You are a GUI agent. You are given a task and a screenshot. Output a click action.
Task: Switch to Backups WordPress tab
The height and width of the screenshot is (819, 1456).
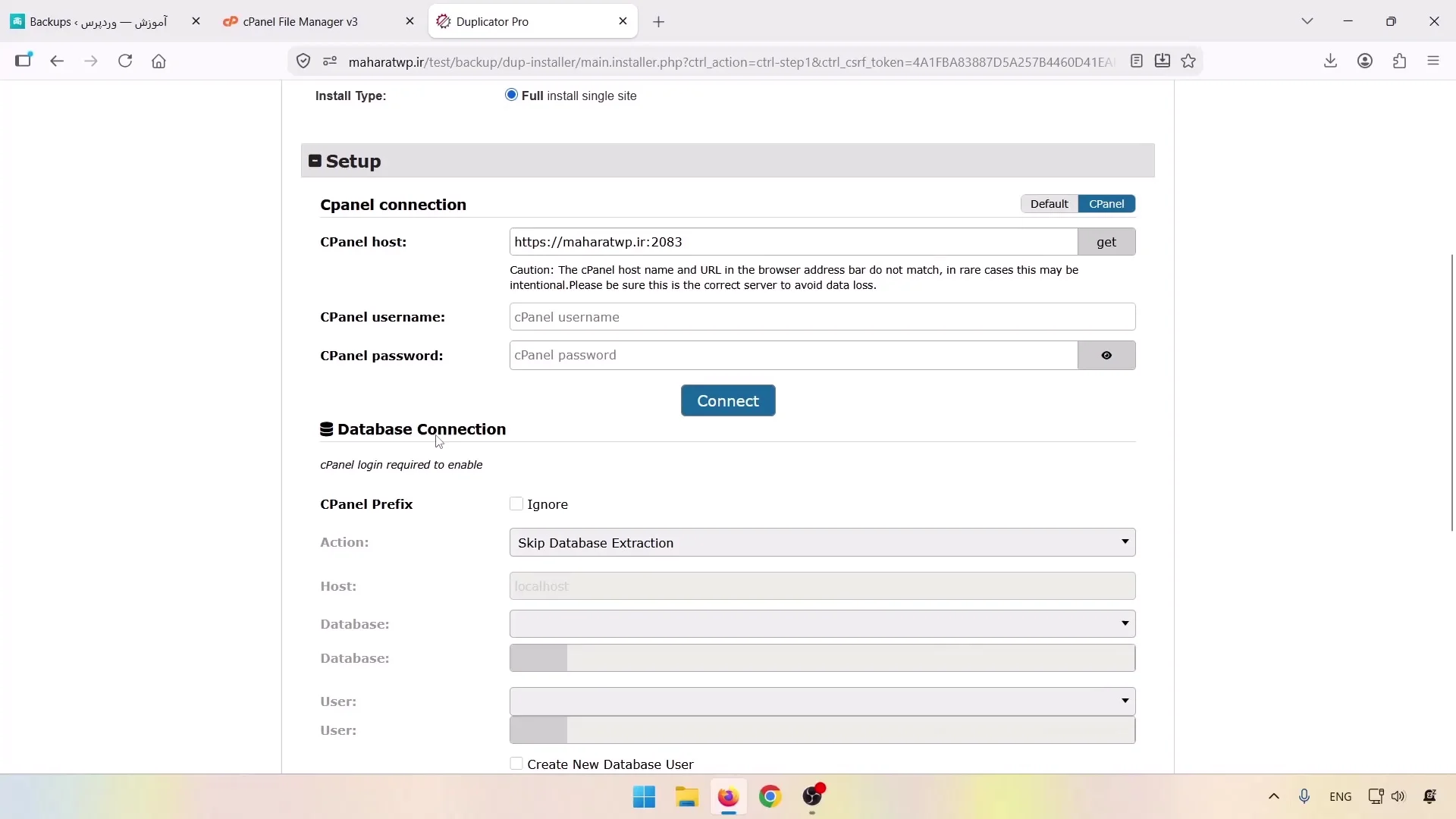click(105, 22)
